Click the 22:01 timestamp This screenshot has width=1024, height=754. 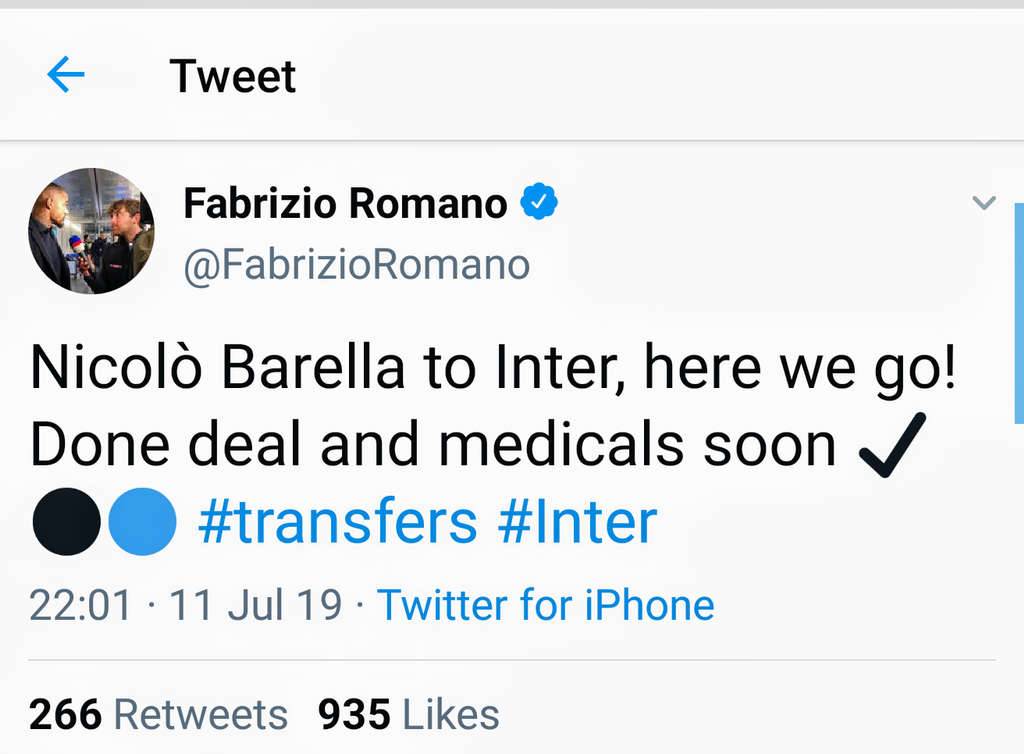tap(80, 605)
